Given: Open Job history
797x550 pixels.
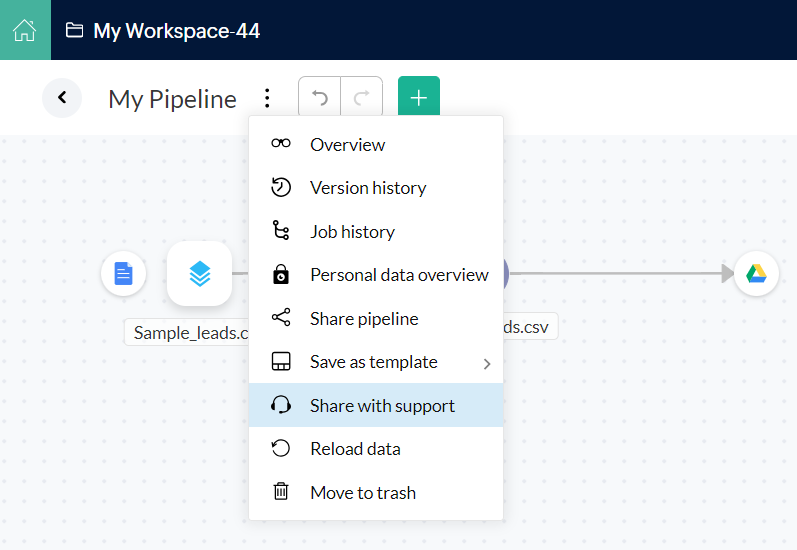Looking at the screenshot, I should tap(352, 232).
